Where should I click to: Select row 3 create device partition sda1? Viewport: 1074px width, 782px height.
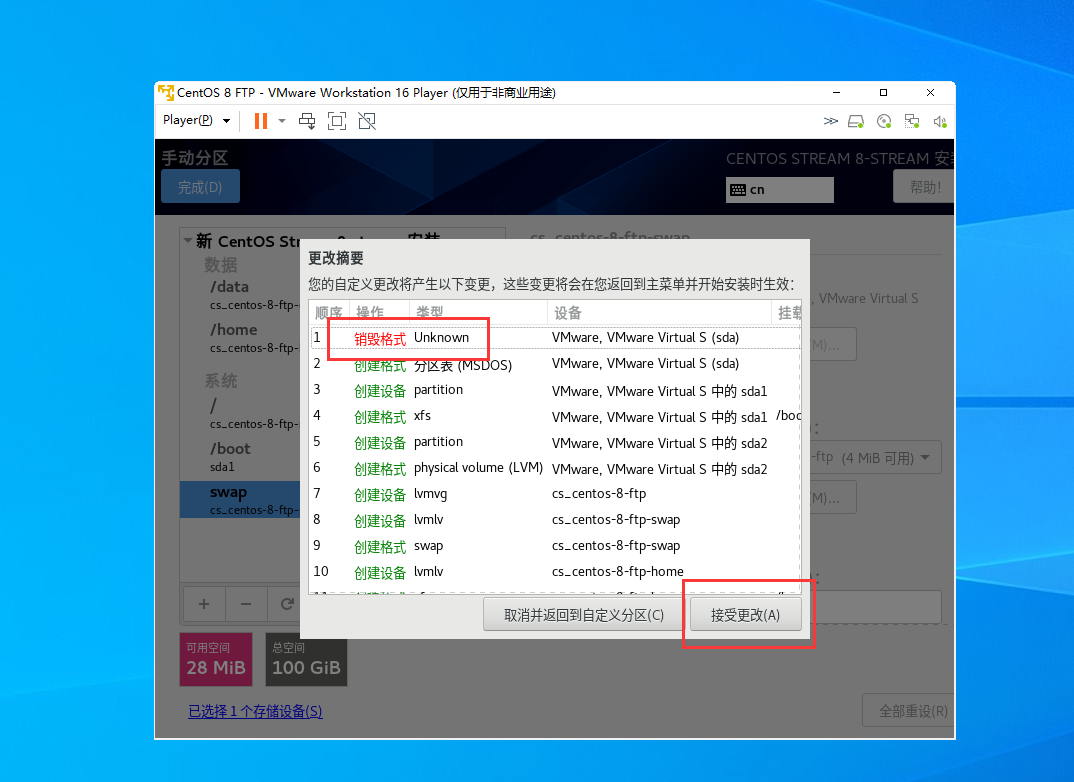555,390
